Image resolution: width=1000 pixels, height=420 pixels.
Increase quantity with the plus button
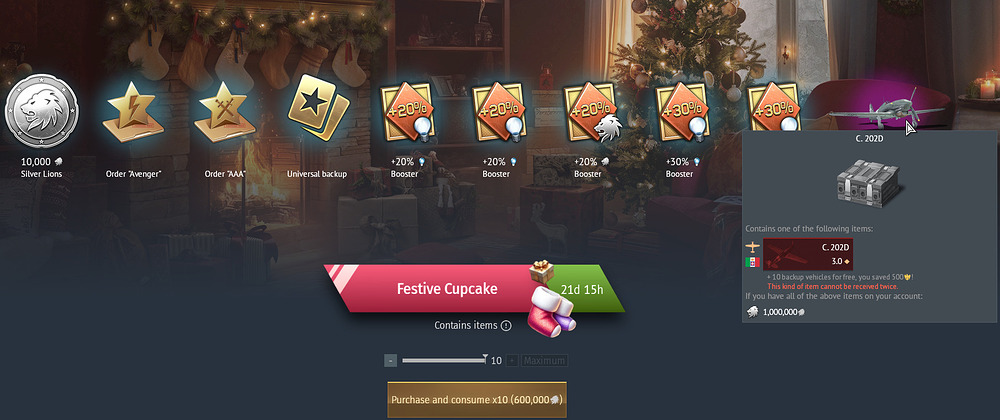[x=512, y=361]
